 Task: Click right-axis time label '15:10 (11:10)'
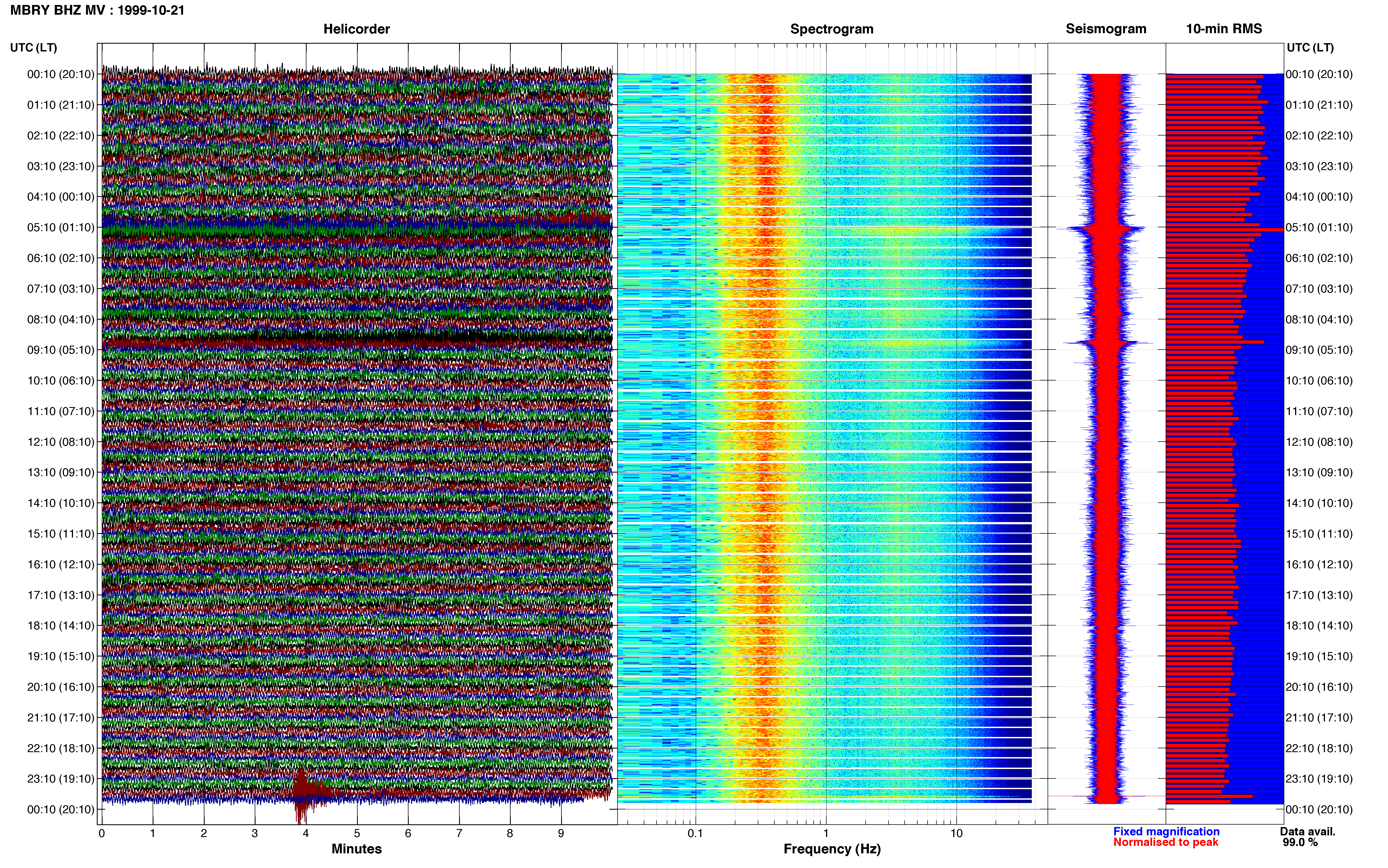pos(1319,534)
